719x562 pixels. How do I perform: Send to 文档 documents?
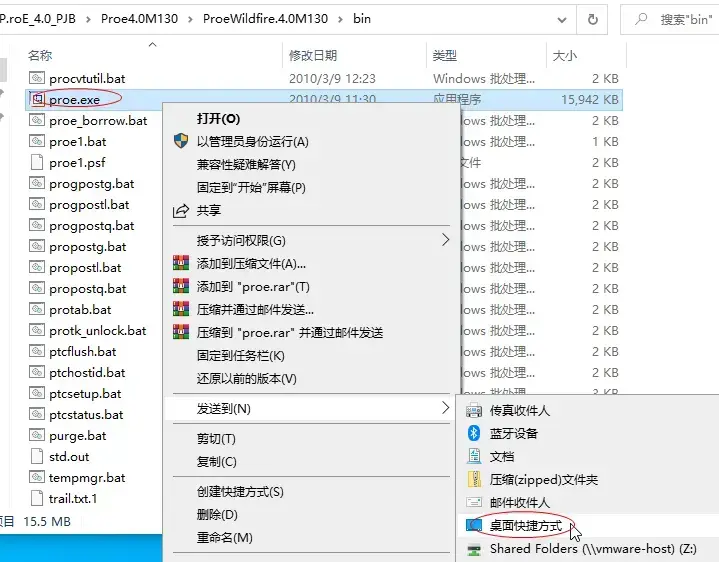(588, 456)
